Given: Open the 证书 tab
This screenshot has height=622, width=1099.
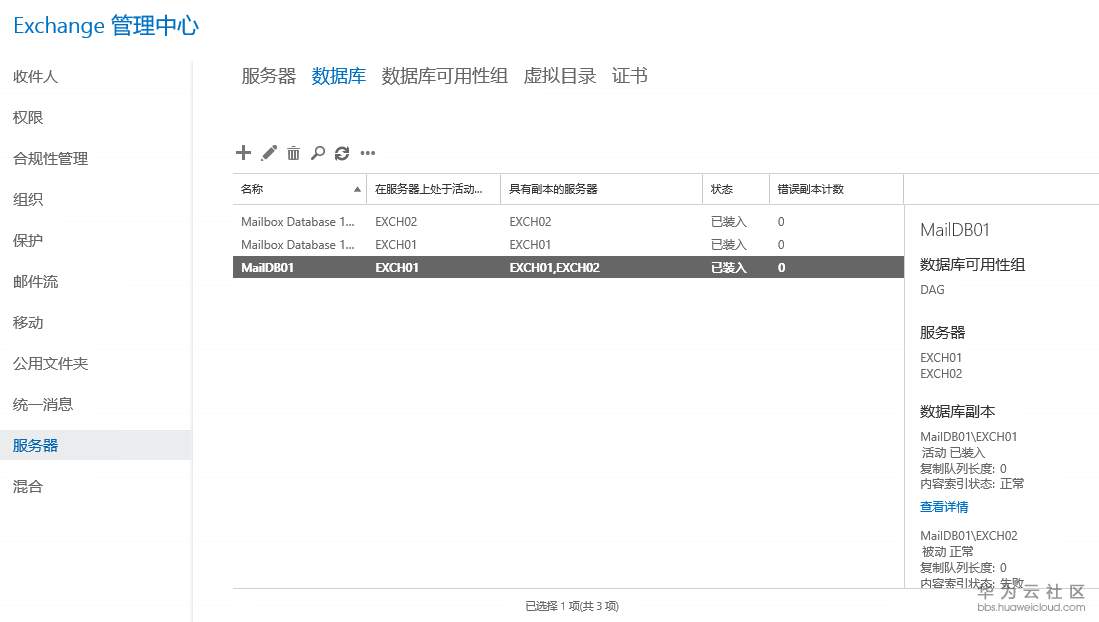Looking at the screenshot, I should (629, 75).
